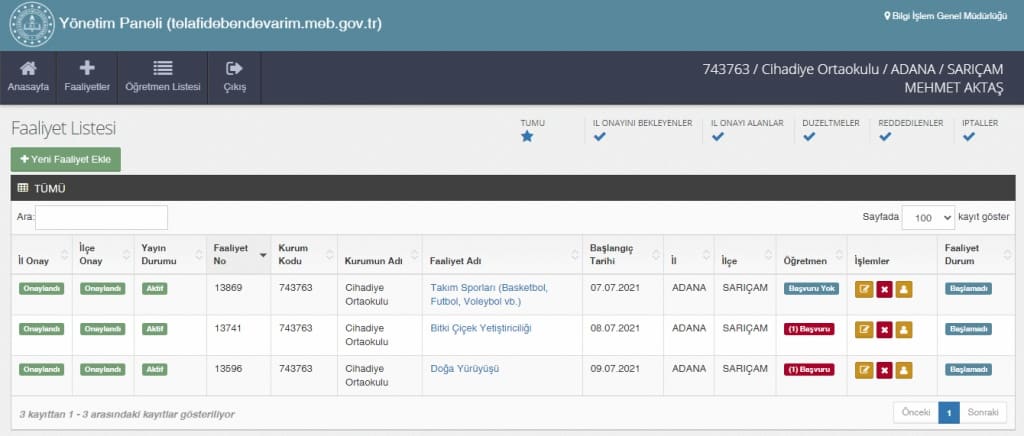Select the TÜMÜ star filter
The height and width of the screenshot is (436, 1024).
click(x=527, y=137)
